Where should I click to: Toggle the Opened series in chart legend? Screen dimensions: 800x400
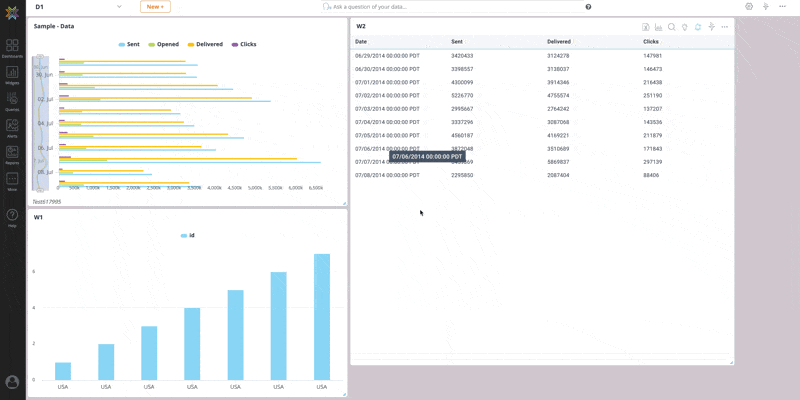click(x=164, y=44)
